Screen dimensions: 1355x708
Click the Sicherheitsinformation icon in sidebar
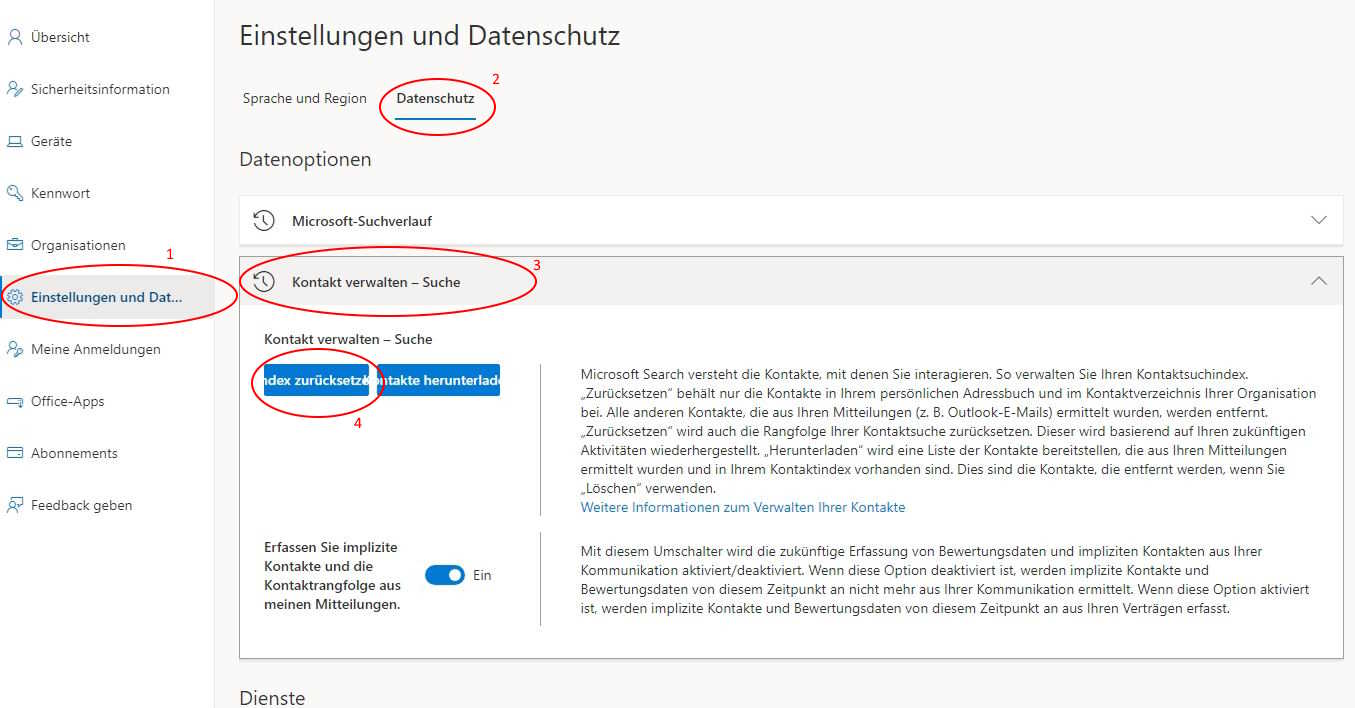coord(14,89)
